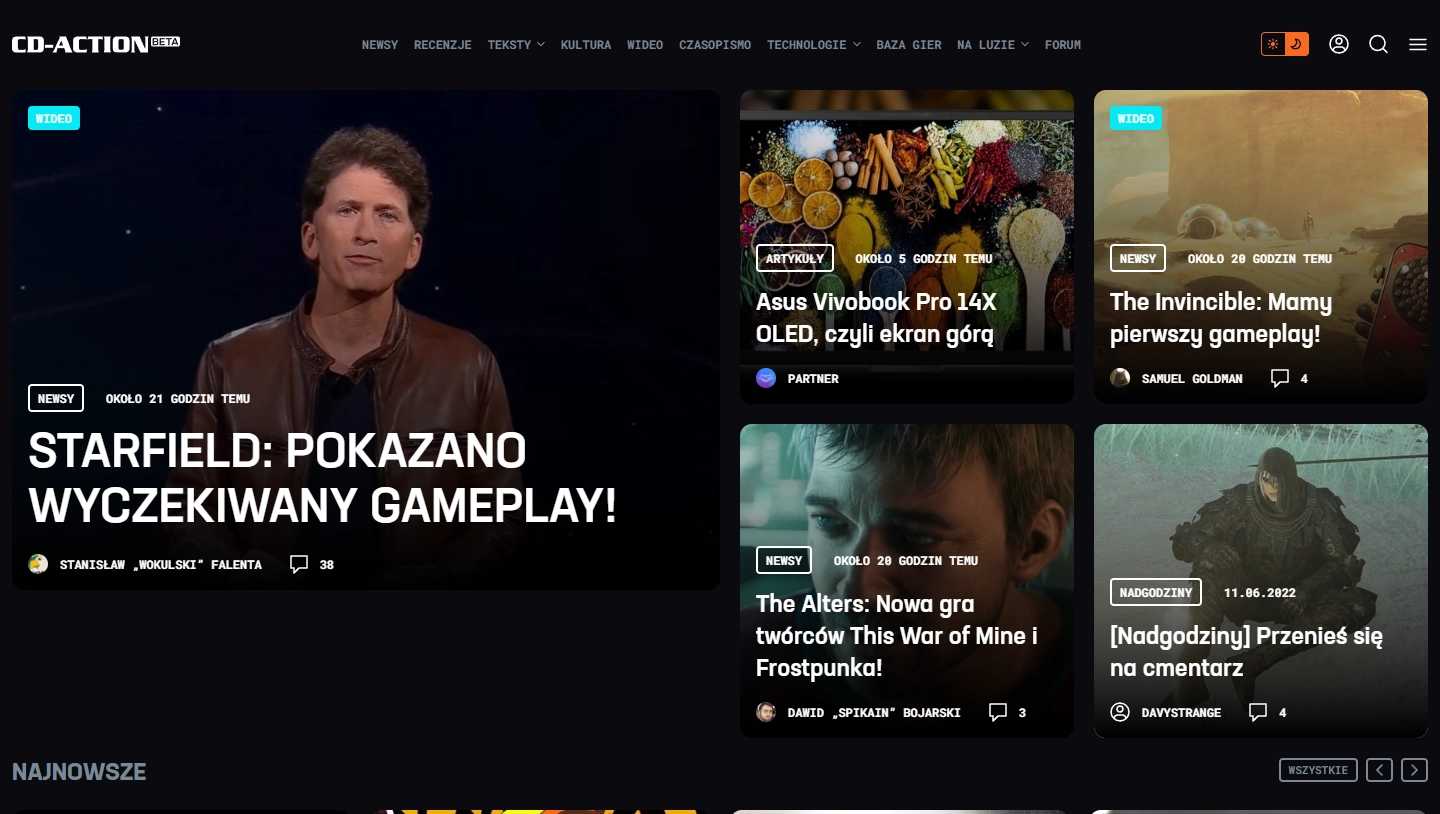The width and height of the screenshot is (1440, 814).
Task: Switch to light mode sun toggle
Action: pyautogui.click(x=1273, y=44)
